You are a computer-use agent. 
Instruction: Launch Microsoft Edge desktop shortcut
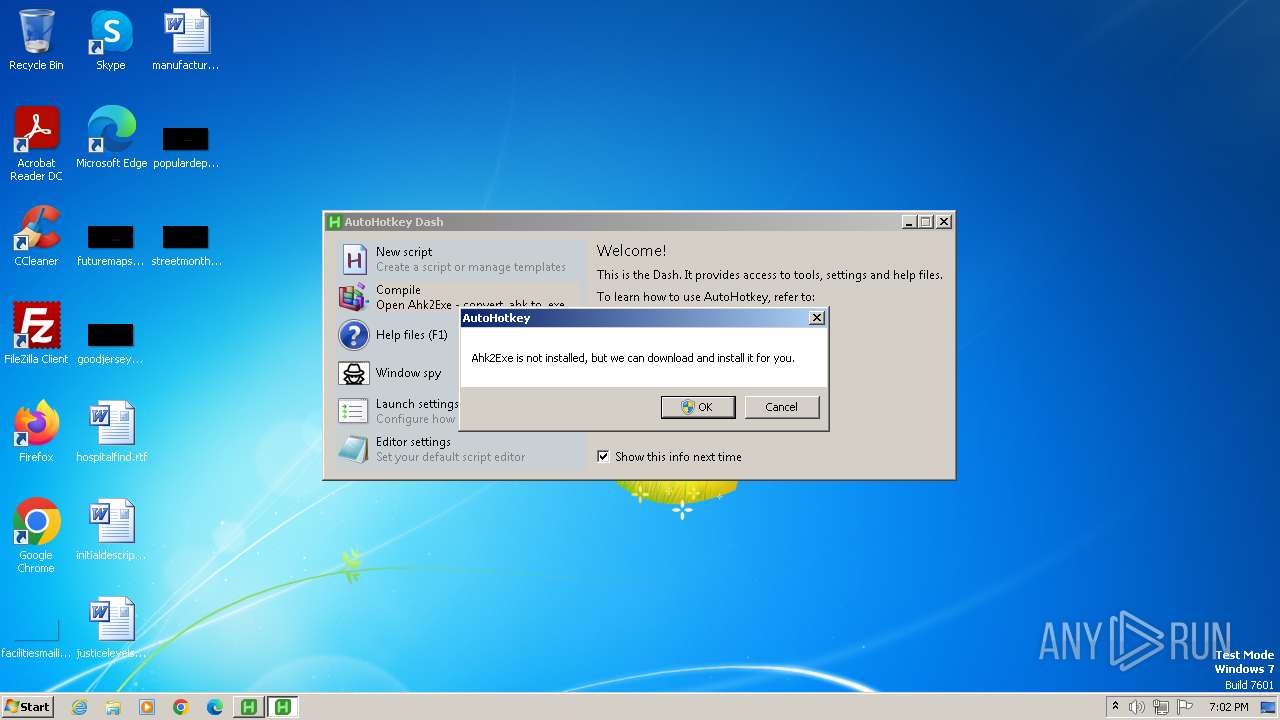tap(111, 138)
